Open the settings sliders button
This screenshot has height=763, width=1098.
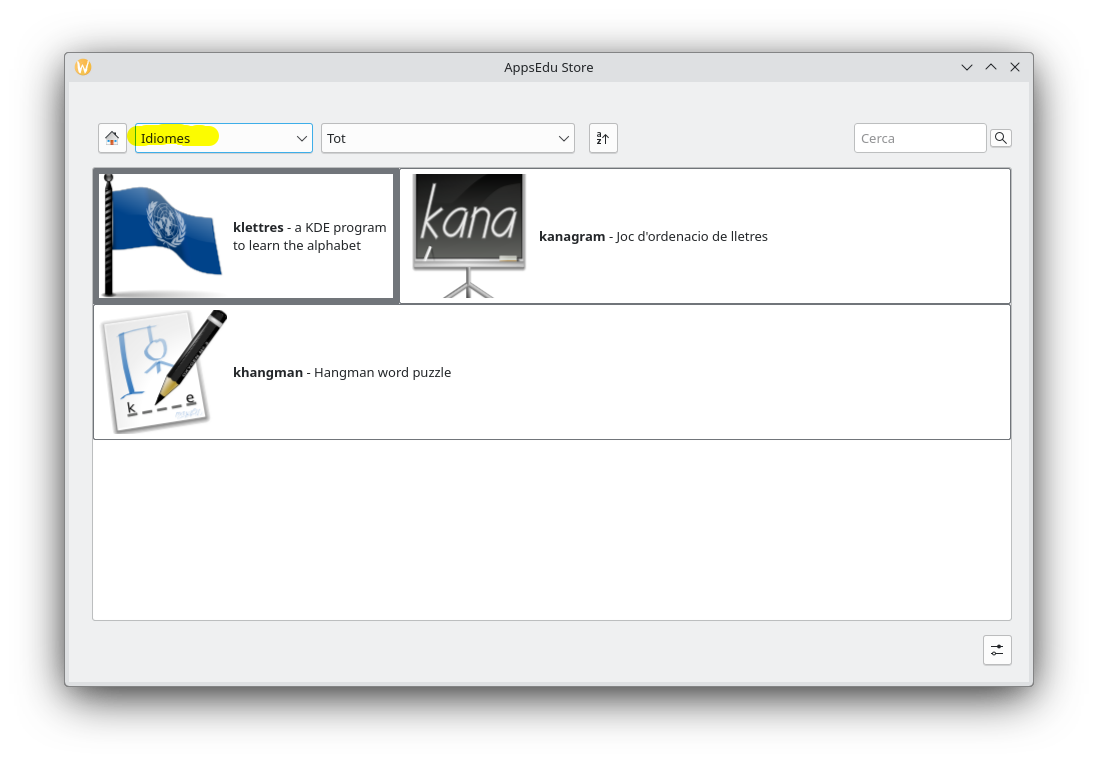click(x=997, y=650)
